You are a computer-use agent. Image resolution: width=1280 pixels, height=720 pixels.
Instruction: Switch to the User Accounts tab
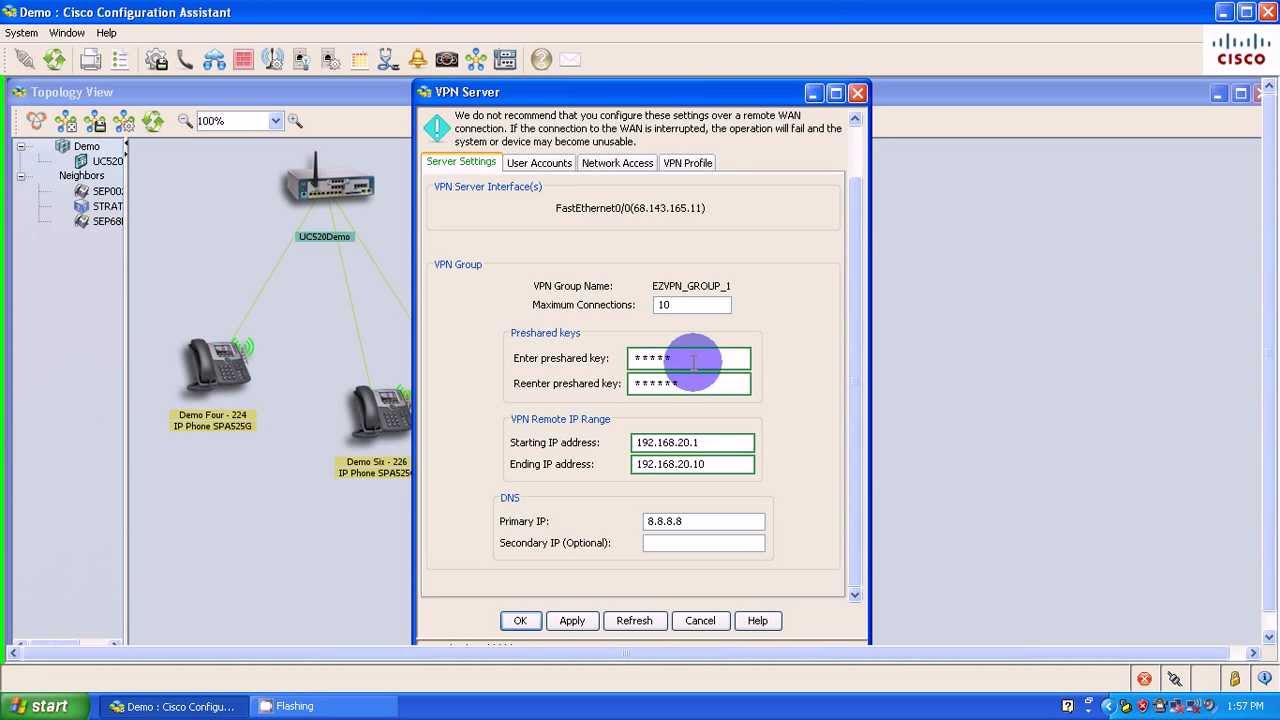point(539,163)
